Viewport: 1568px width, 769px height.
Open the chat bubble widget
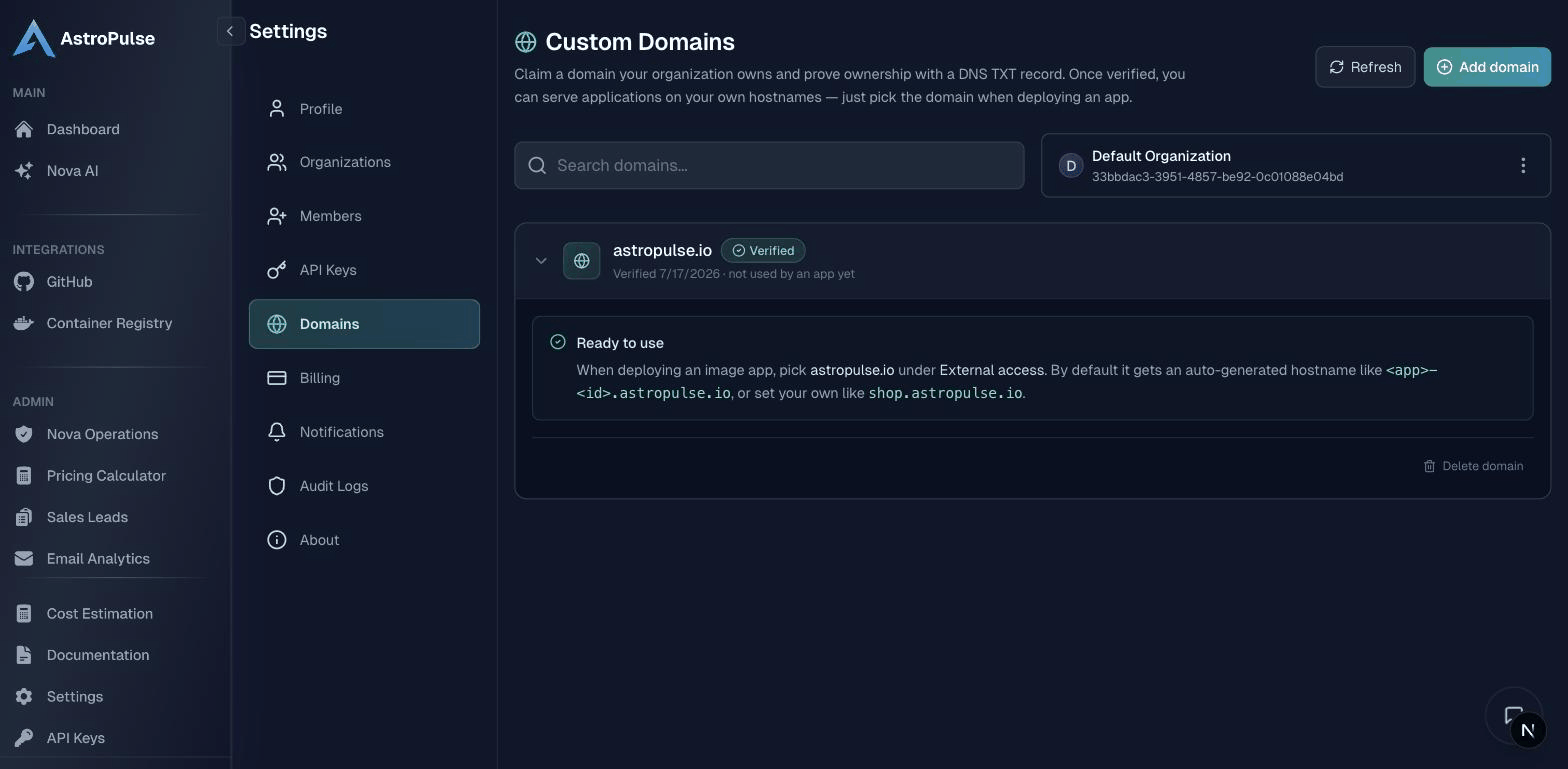pos(1513,714)
